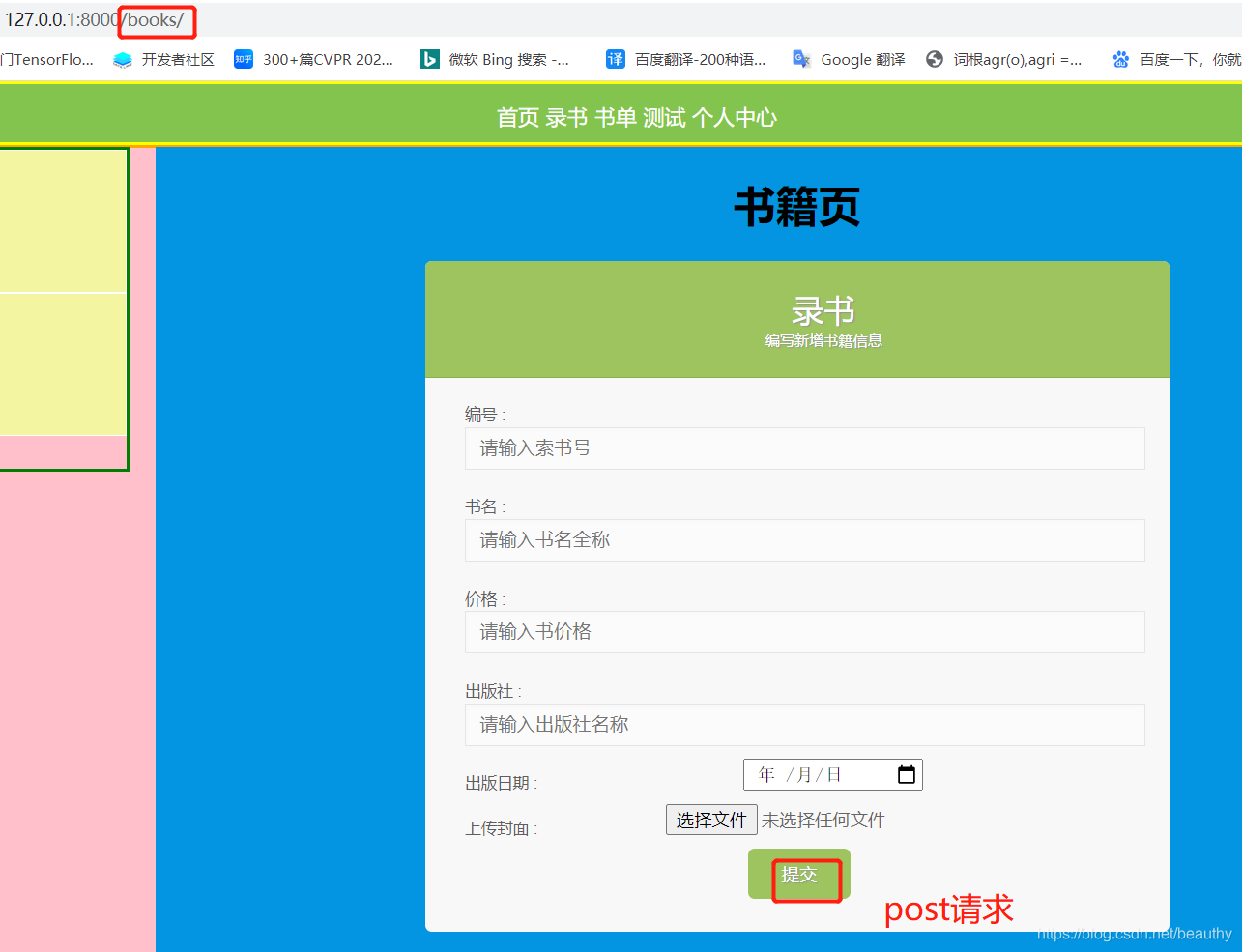Click the 开发者社区 bookmark icon
1242x952 pixels.
tap(122, 59)
